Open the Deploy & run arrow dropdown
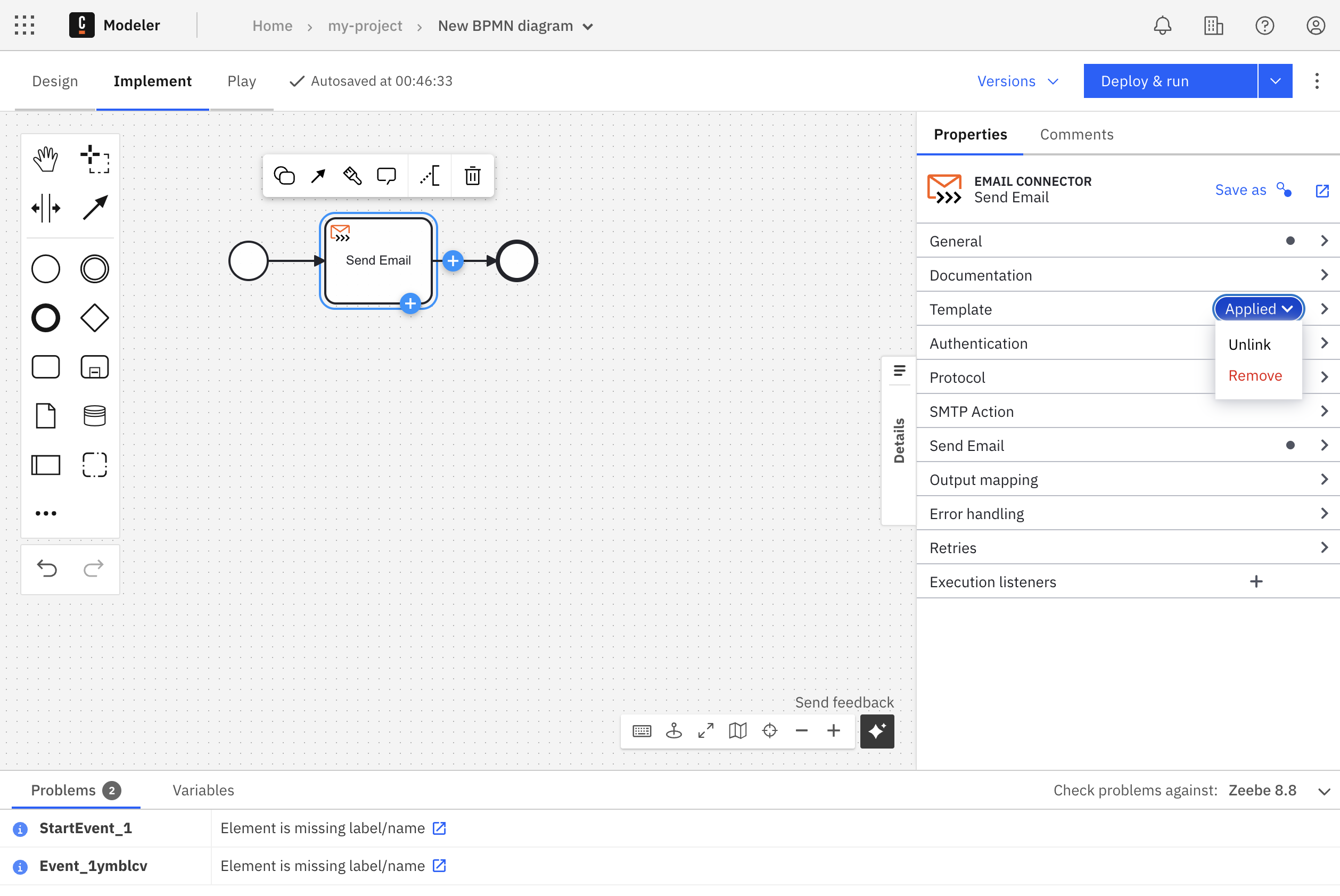Image resolution: width=1340 pixels, height=896 pixels. (x=1276, y=81)
